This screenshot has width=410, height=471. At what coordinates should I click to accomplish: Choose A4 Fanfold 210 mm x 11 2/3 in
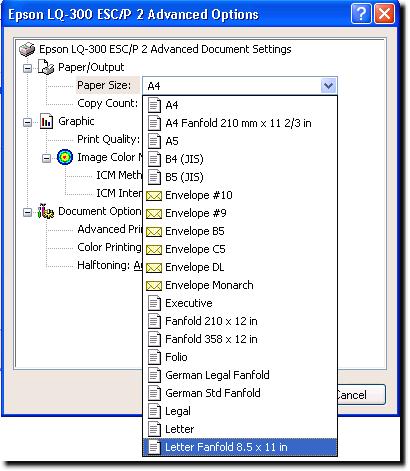coord(240,123)
